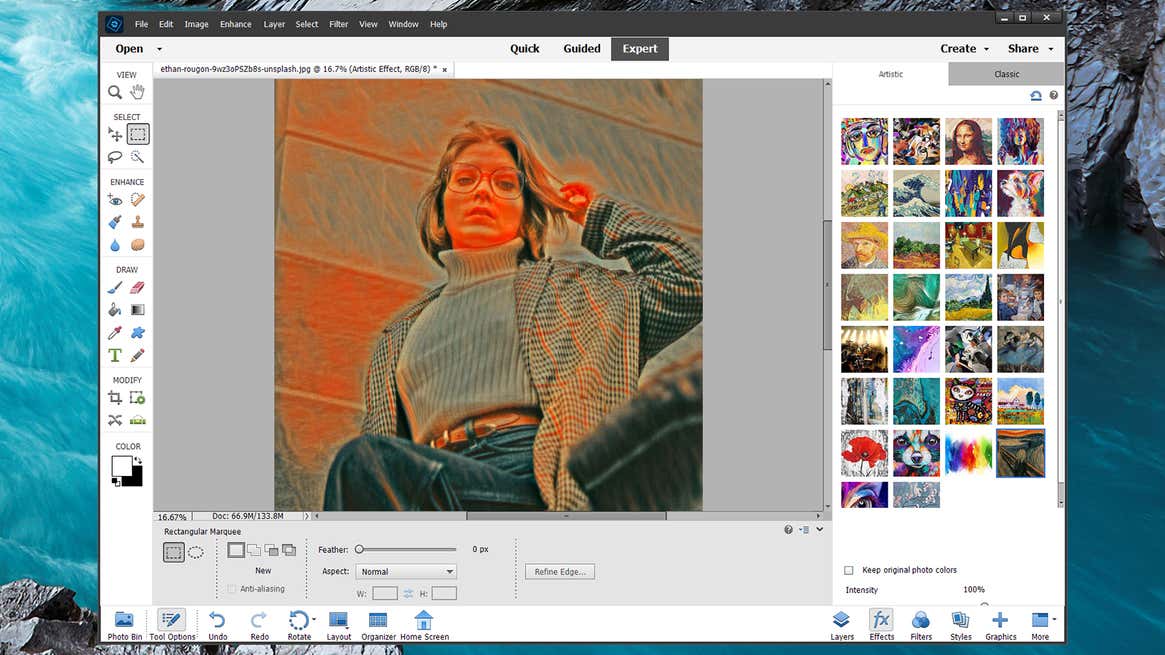Select the Spot Healing Brush tool
The width and height of the screenshot is (1165, 655).
tap(137, 200)
